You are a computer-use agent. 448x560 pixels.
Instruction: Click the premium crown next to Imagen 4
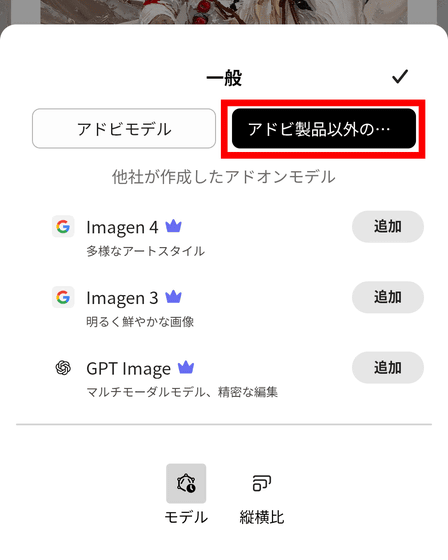point(174,226)
